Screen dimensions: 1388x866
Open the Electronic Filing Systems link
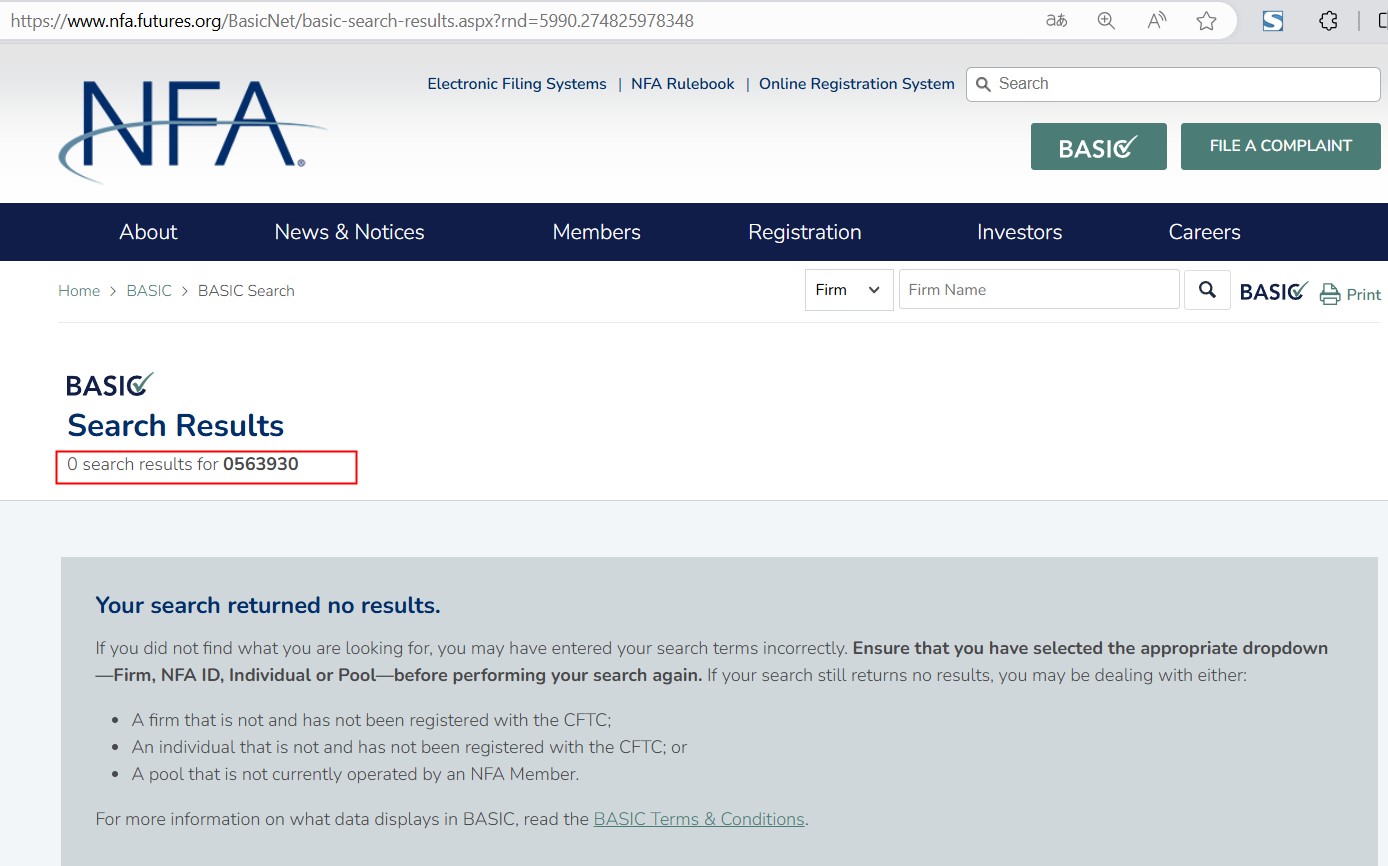coord(516,84)
